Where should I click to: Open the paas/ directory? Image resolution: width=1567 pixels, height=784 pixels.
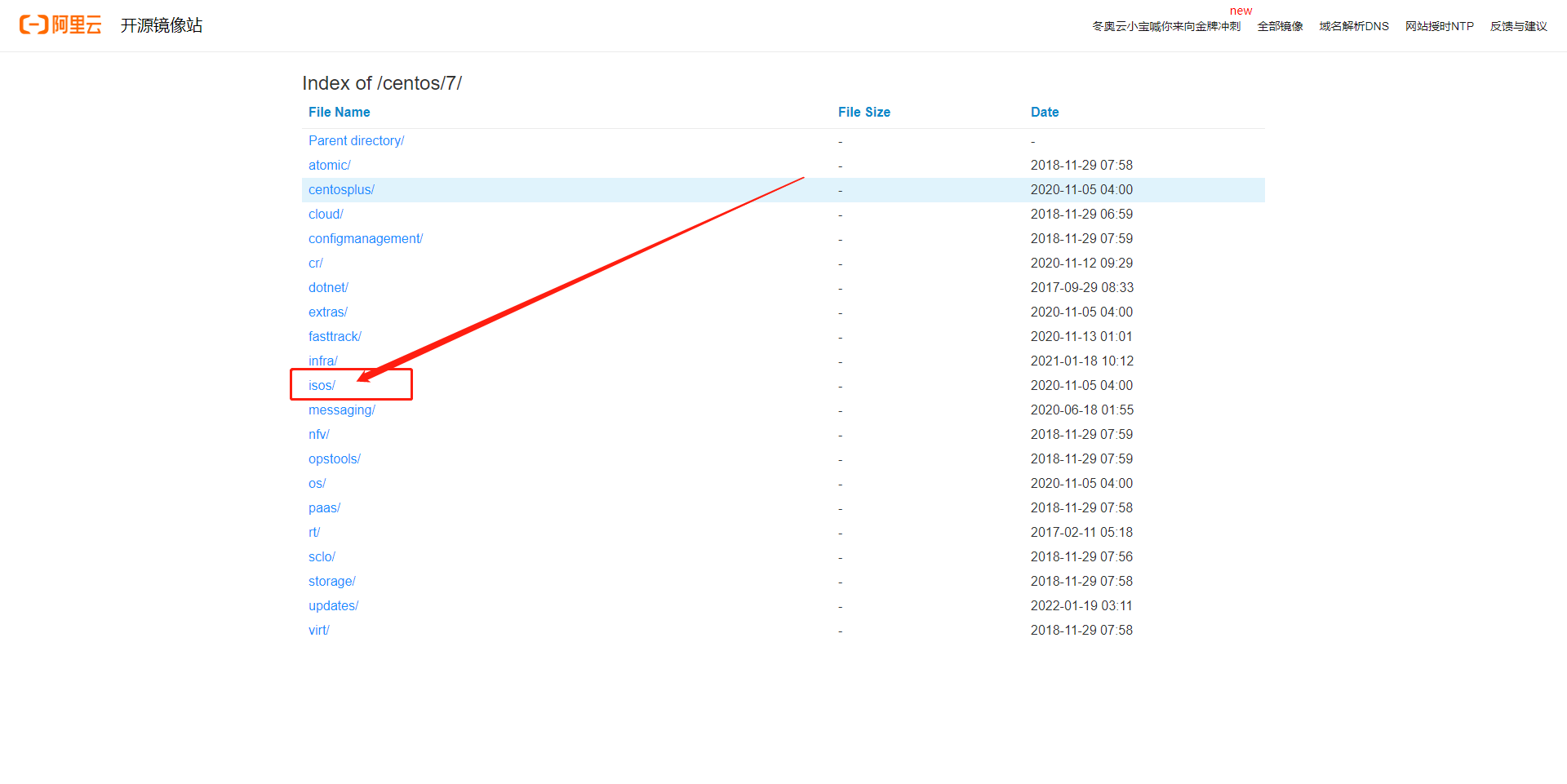click(324, 507)
